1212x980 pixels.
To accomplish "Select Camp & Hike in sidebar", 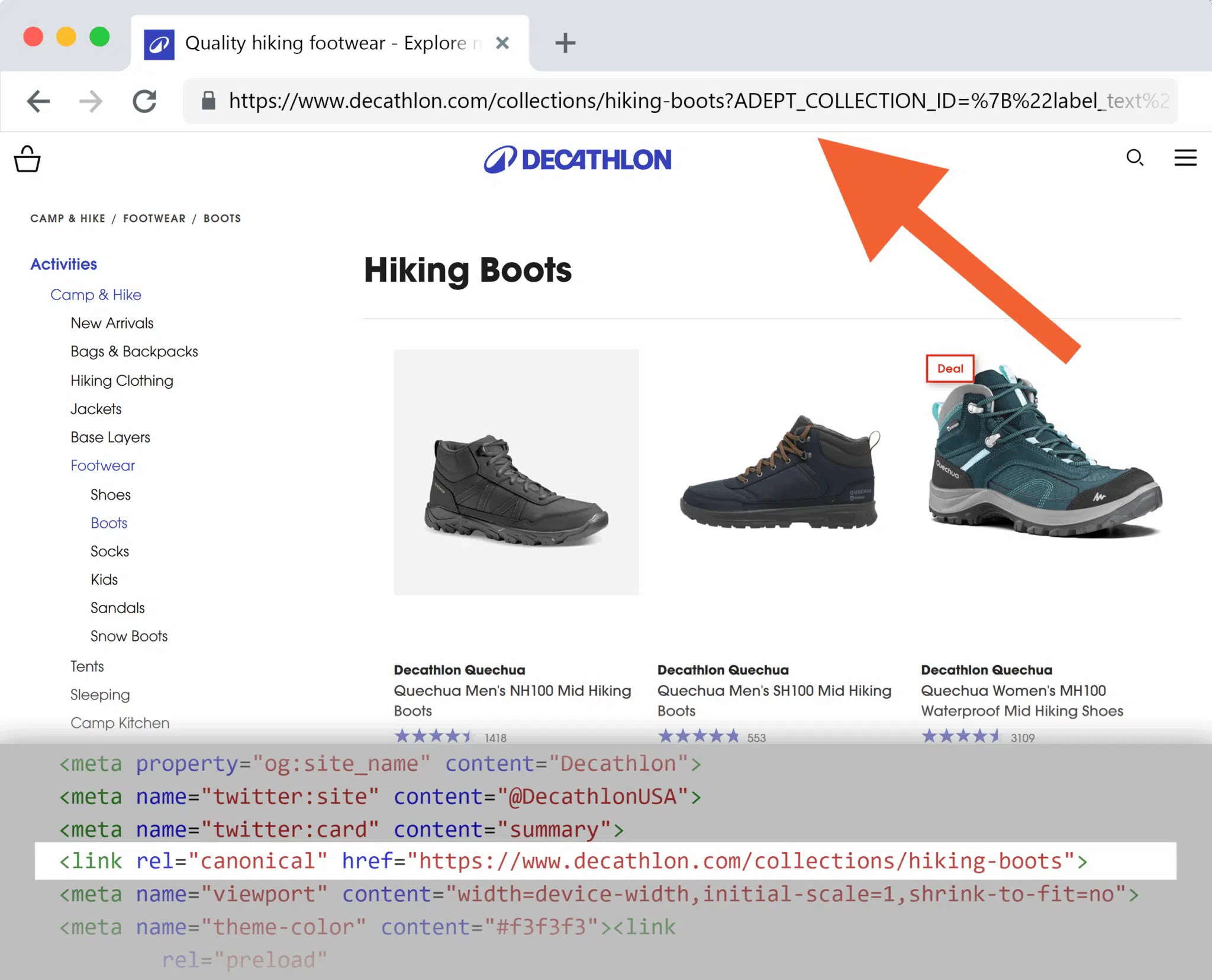I will click(96, 295).
